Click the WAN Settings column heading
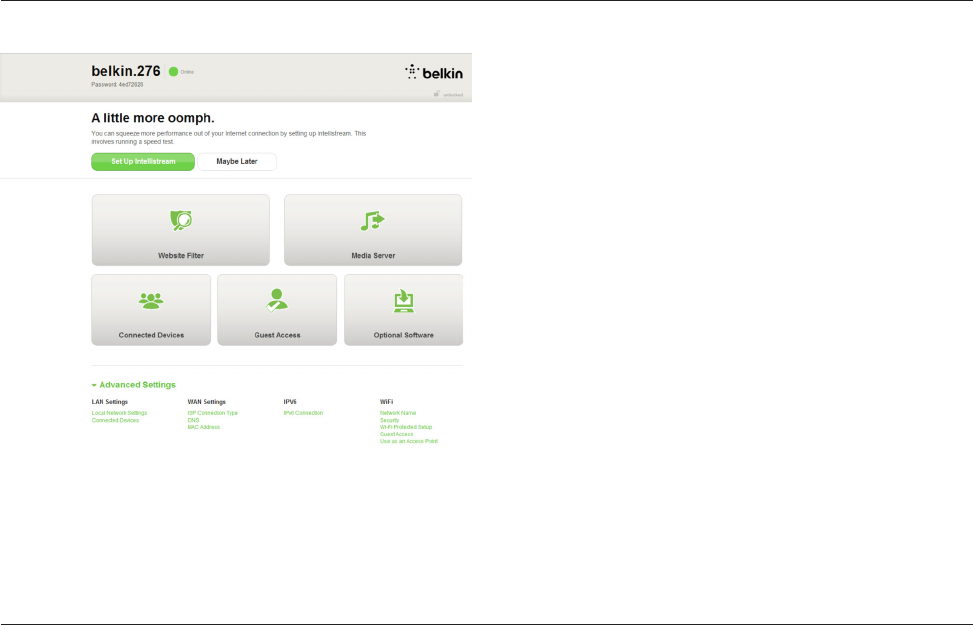973x625 pixels. [207, 402]
